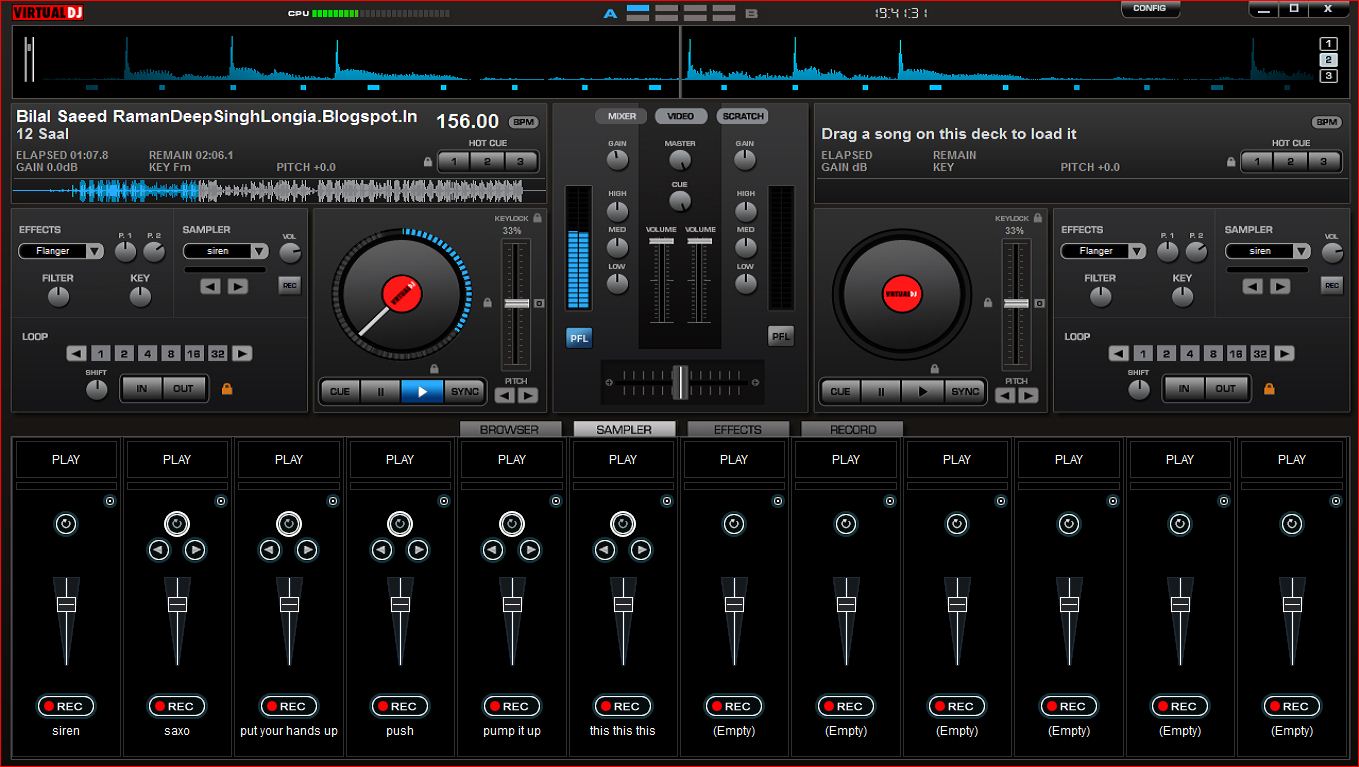1359x767 pixels.
Task: Click the next sample arrow in right sampler
Action: 1280,286
